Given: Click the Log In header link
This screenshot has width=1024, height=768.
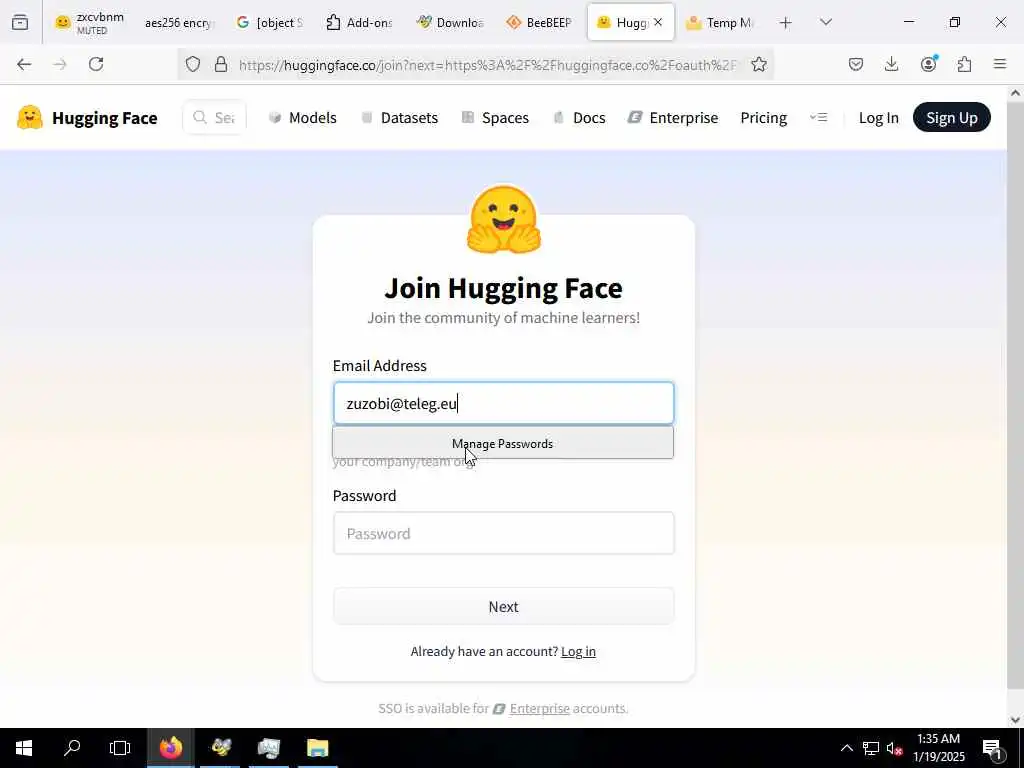Looking at the screenshot, I should click(x=878, y=118).
